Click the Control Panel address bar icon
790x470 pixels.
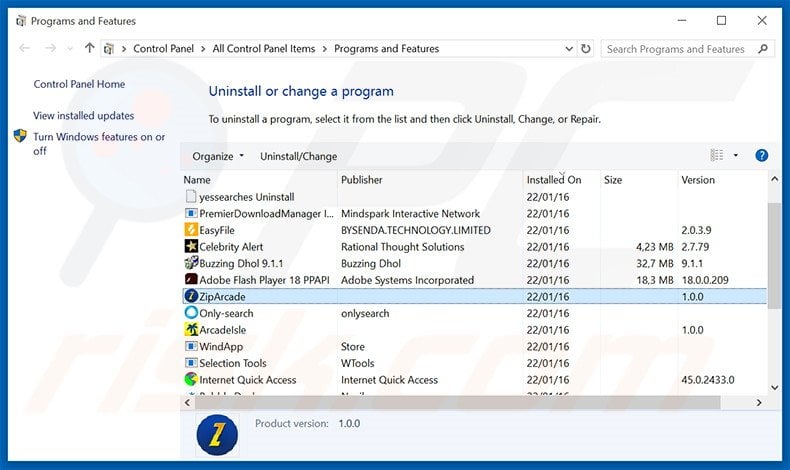(x=108, y=49)
